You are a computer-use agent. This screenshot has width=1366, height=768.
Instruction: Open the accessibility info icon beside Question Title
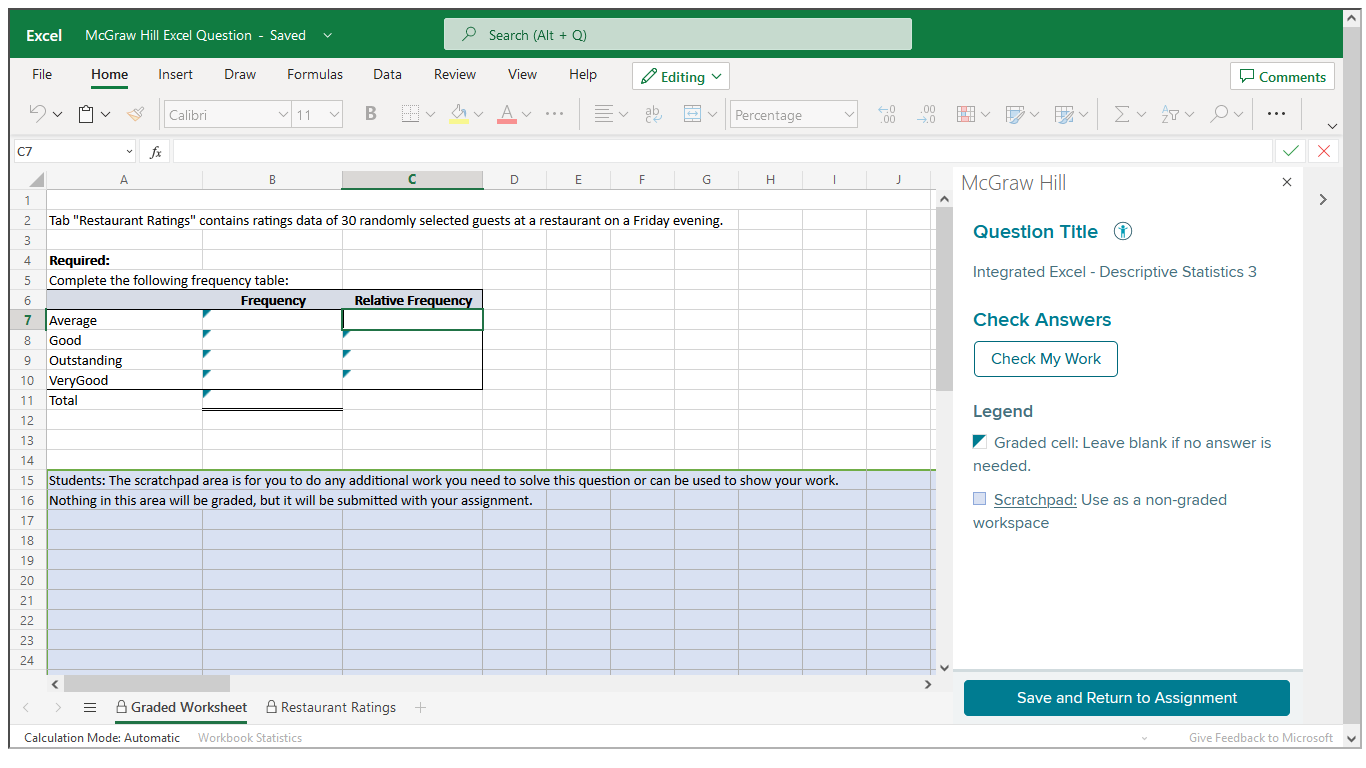coord(1123,232)
